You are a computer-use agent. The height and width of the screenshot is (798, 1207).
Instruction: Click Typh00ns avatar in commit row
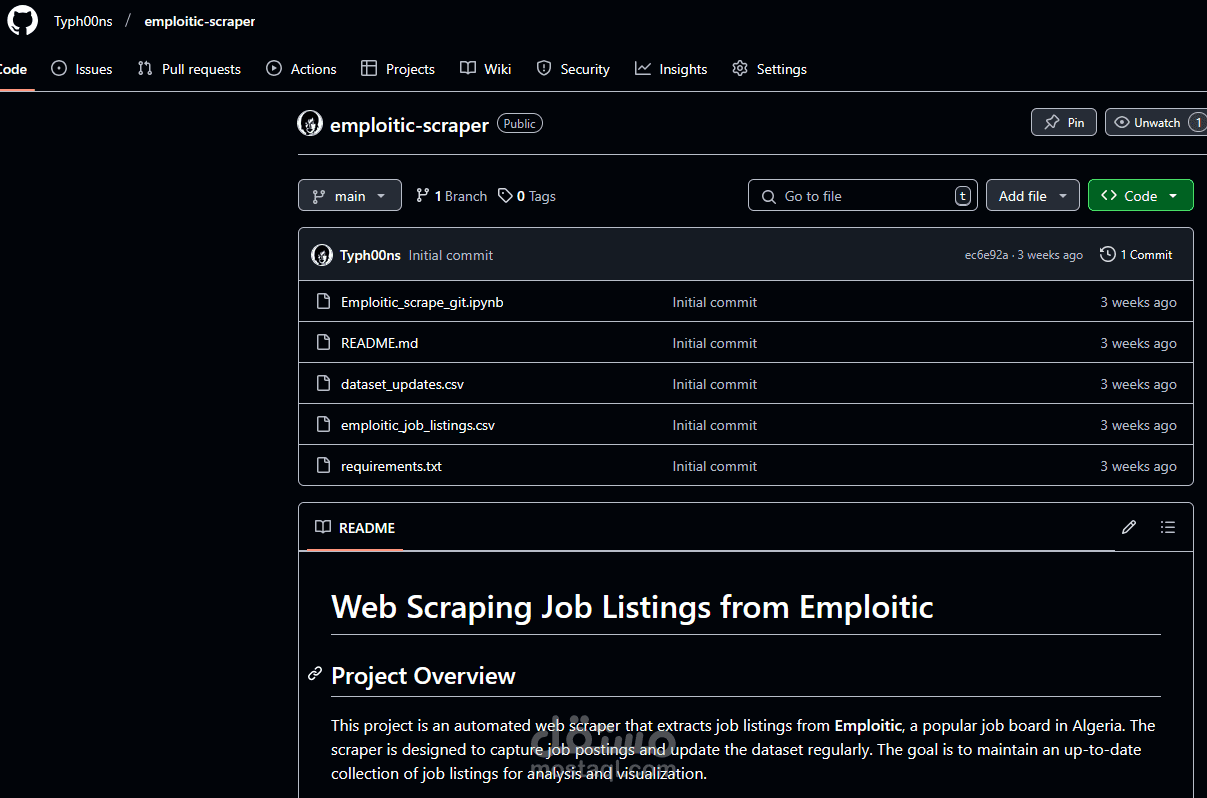322,255
